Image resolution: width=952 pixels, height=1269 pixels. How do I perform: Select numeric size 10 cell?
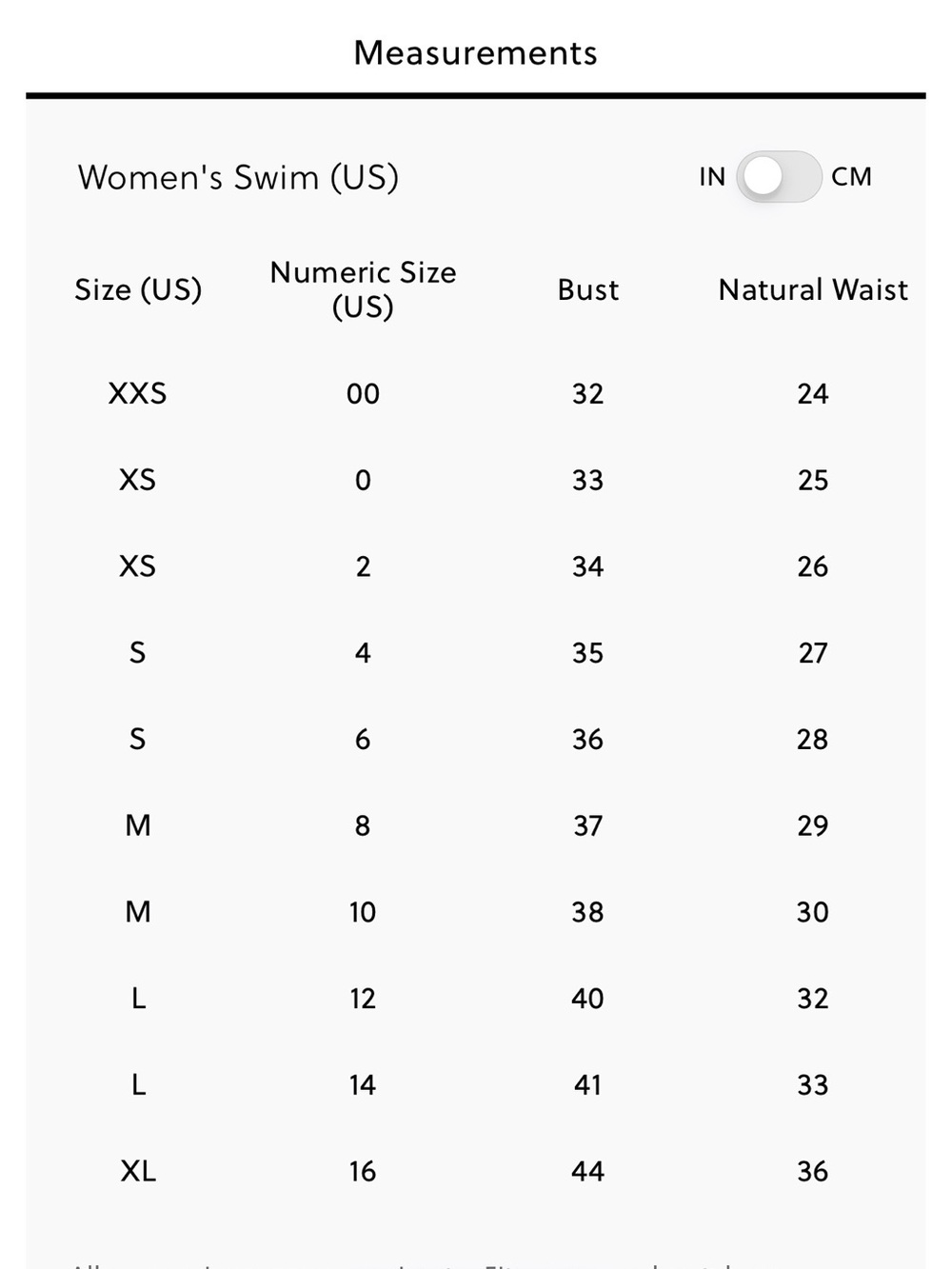tap(363, 912)
